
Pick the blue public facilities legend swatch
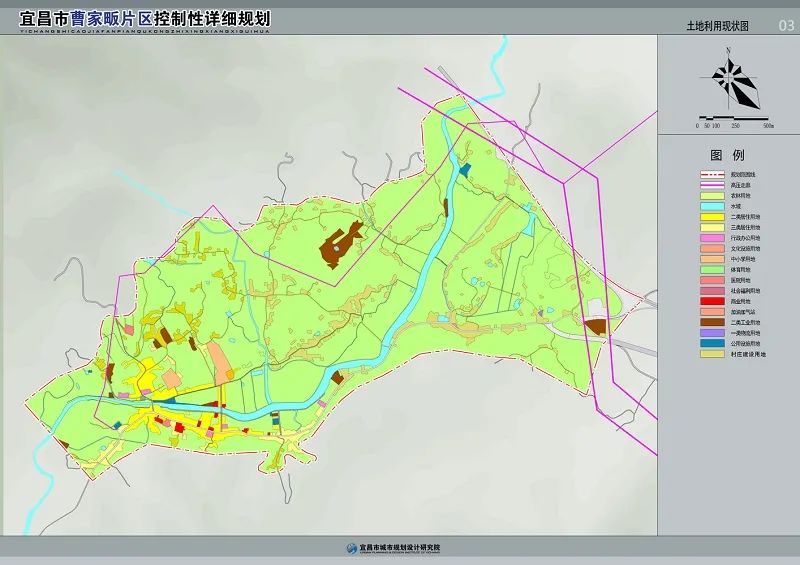coord(712,343)
